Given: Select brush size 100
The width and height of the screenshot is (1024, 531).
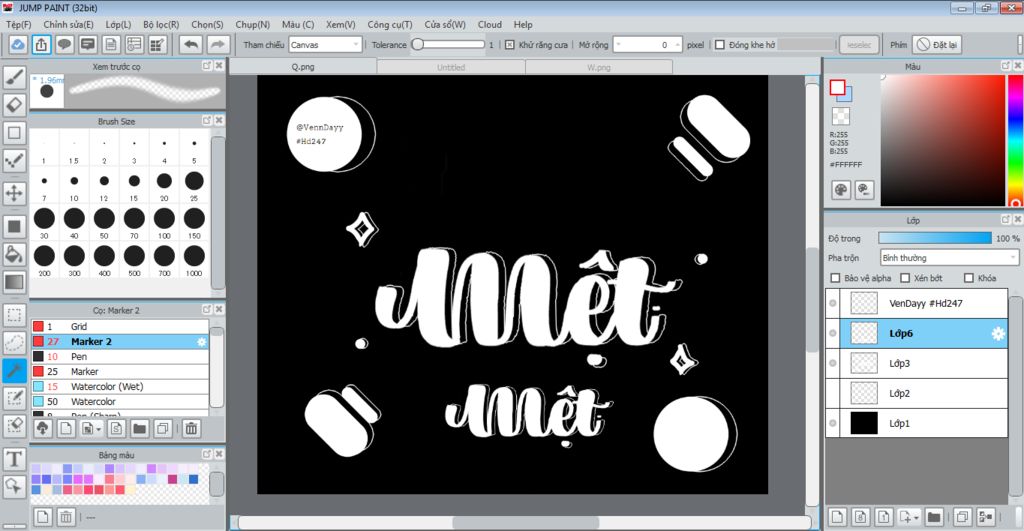Looking at the screenshot, I should click(x=164, y=223).
